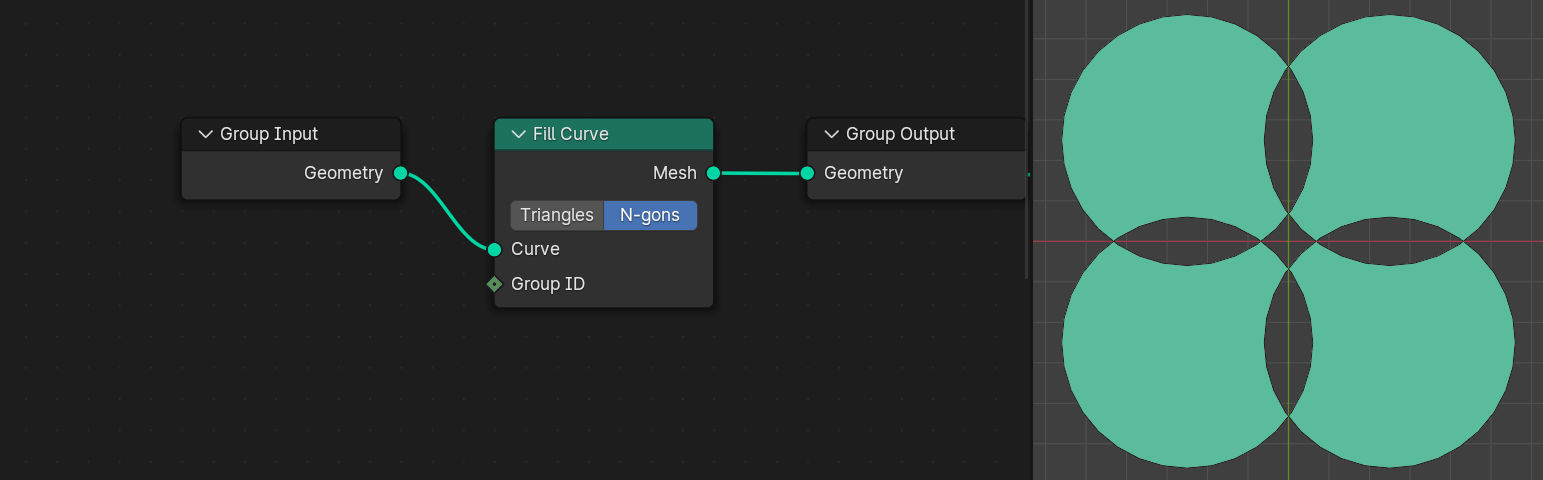Collapse the Group Input node using its chevron

(x=206, y=134)
